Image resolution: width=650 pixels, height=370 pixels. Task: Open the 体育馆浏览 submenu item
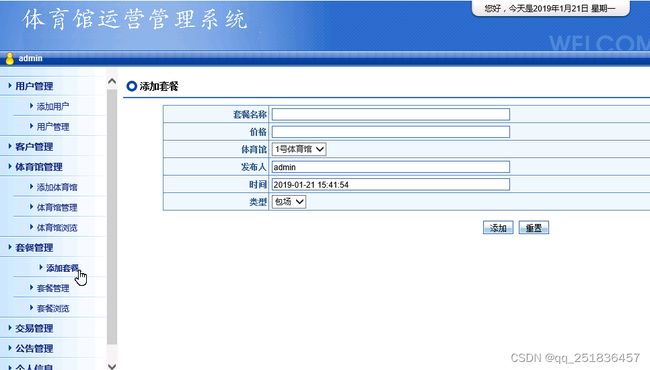point(57,228)
